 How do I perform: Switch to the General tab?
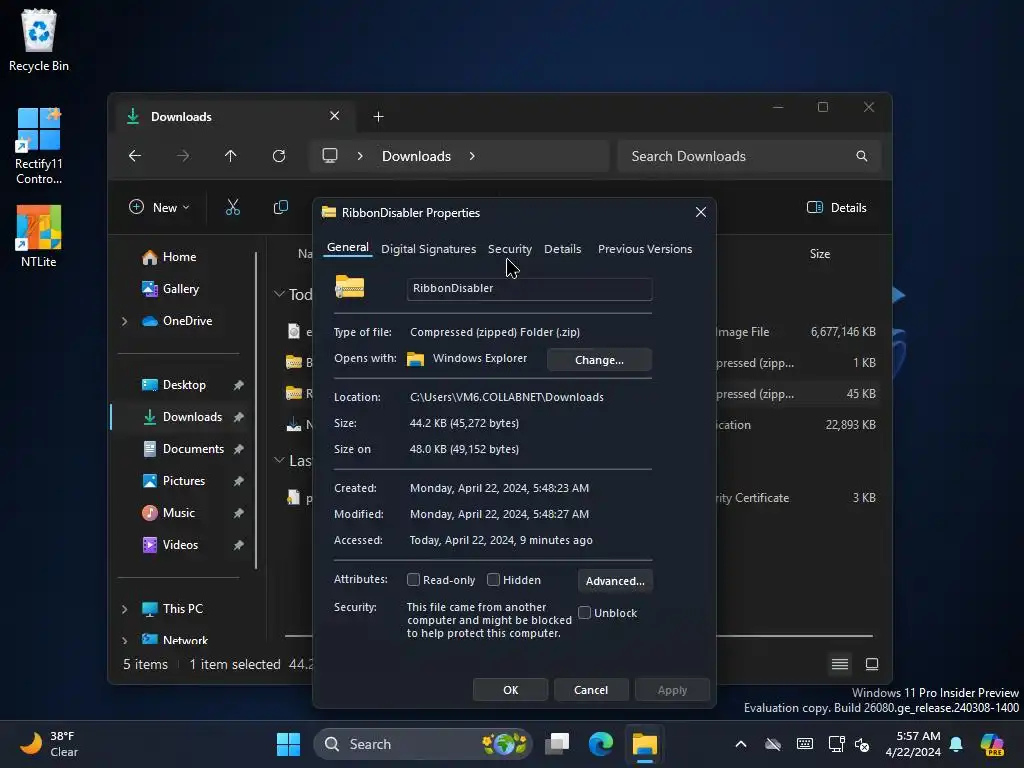(x=347, y=248)
